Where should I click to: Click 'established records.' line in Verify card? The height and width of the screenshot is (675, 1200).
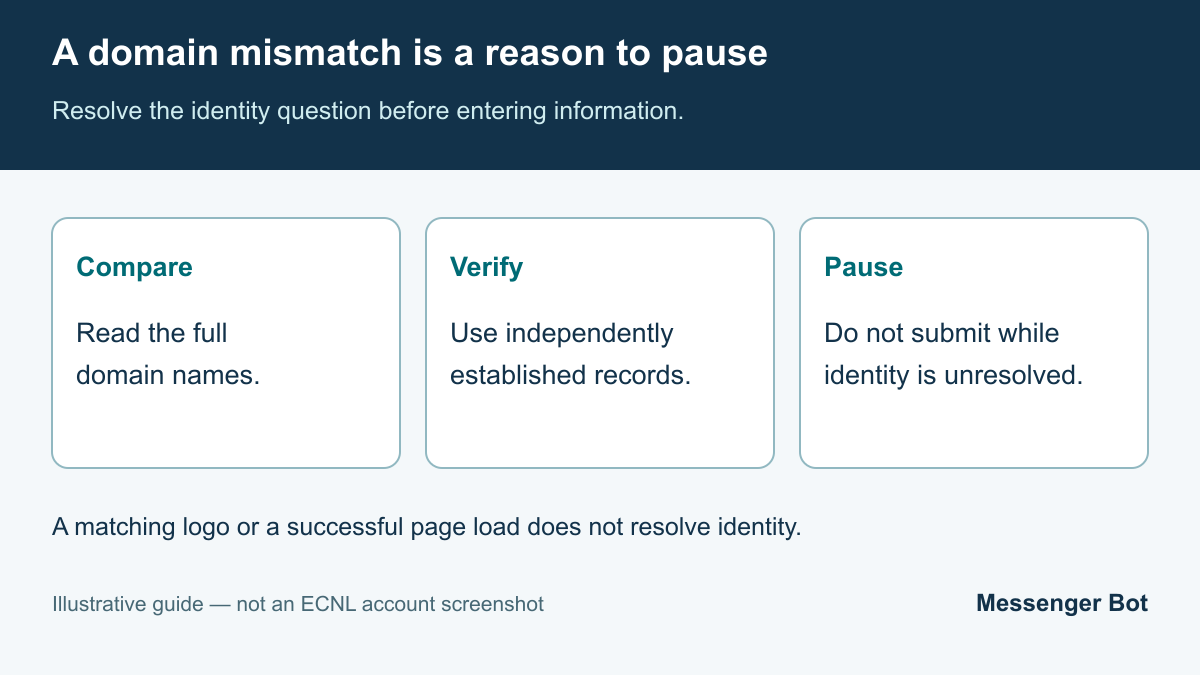571,376
